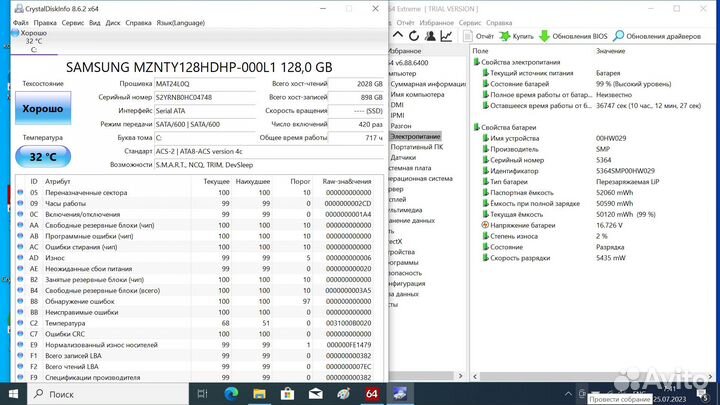This screenshot has width=720, height=405.
Task: Click the Хорошо health status button
Action: click(43, 108)
